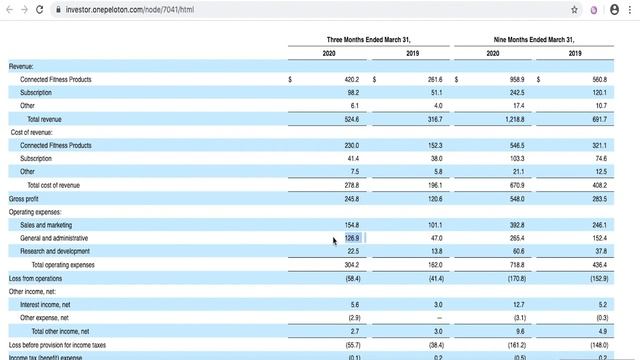Click the Three Months Ended March 31 header
Viewport: 640px width, 360px height.
(x=369, y=40)
